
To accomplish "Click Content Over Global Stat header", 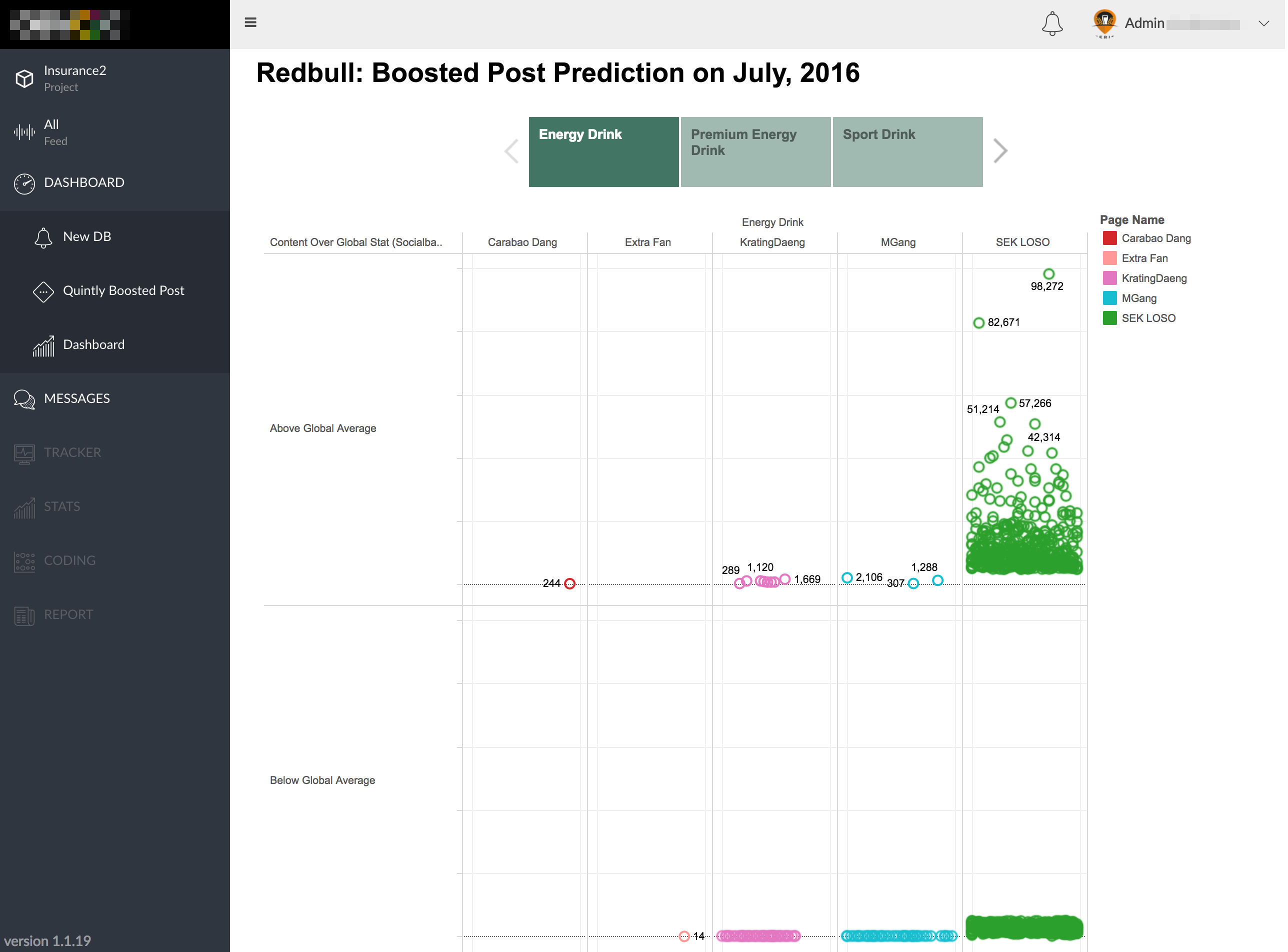I will (x=356, y=242).
